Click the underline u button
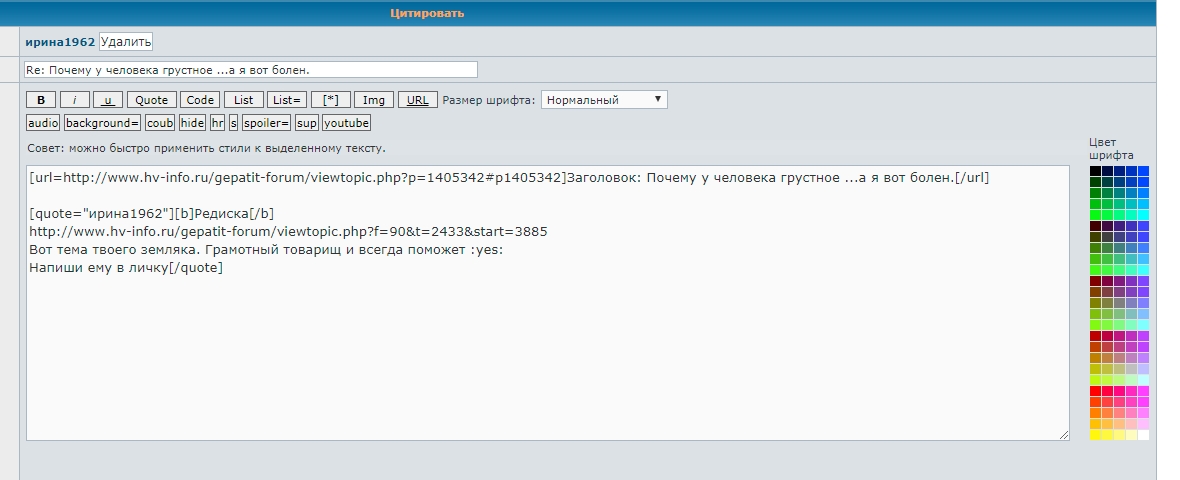Image resolution: width=1180 pixels, height=480 pixels. tap(108, 100)
